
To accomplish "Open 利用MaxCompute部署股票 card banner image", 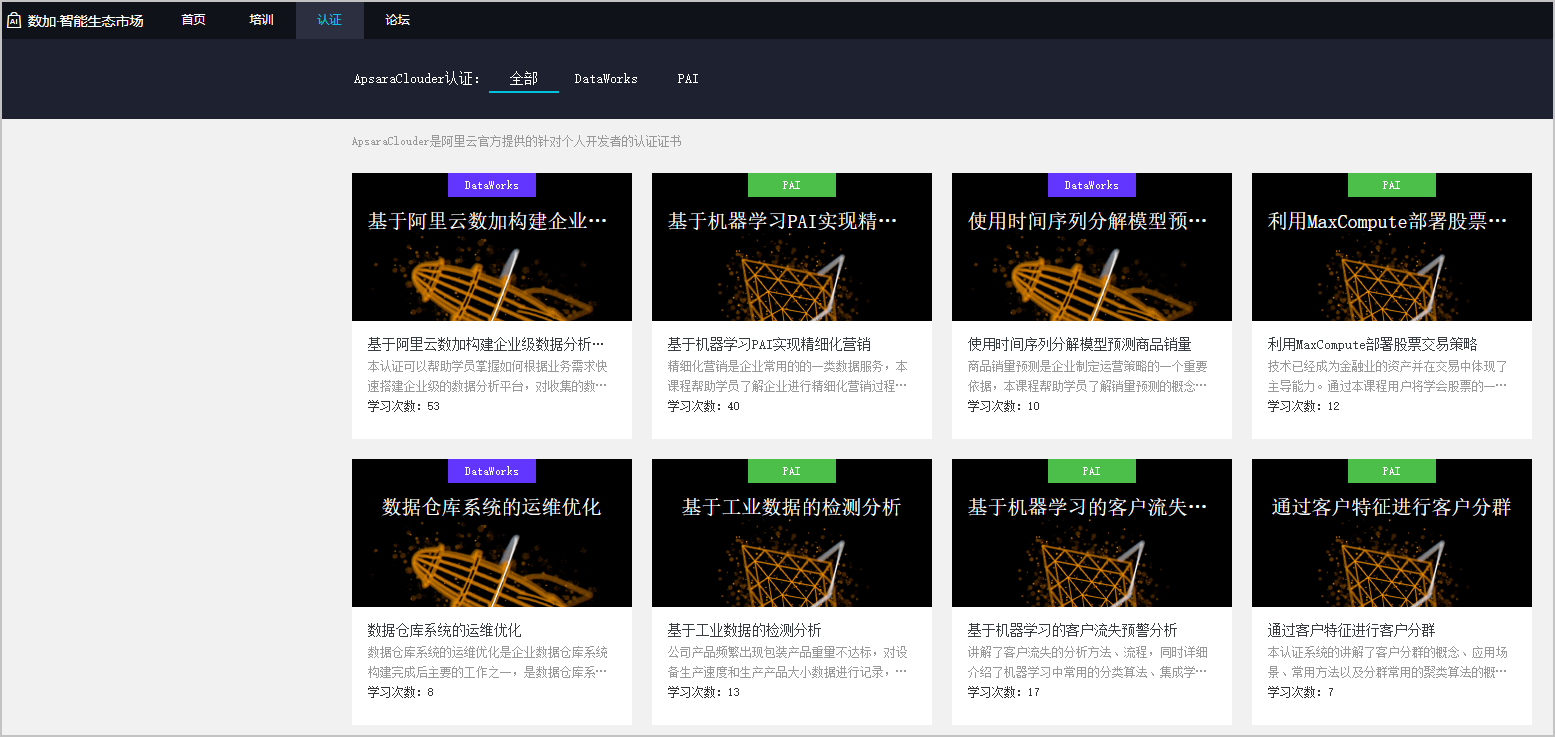I will 1392,247.
